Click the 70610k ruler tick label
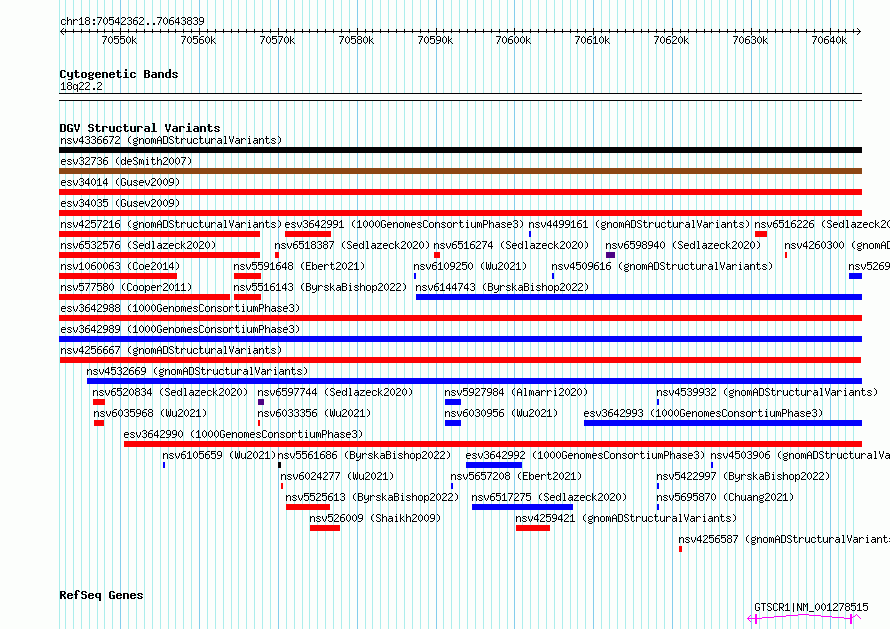Image resolution: width=890 pixels, height=629 pixels. coord(593,40)
